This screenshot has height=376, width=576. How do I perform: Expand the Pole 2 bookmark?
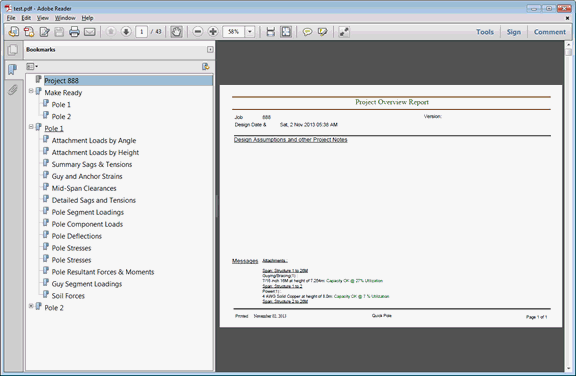click(x=31, y=306)
